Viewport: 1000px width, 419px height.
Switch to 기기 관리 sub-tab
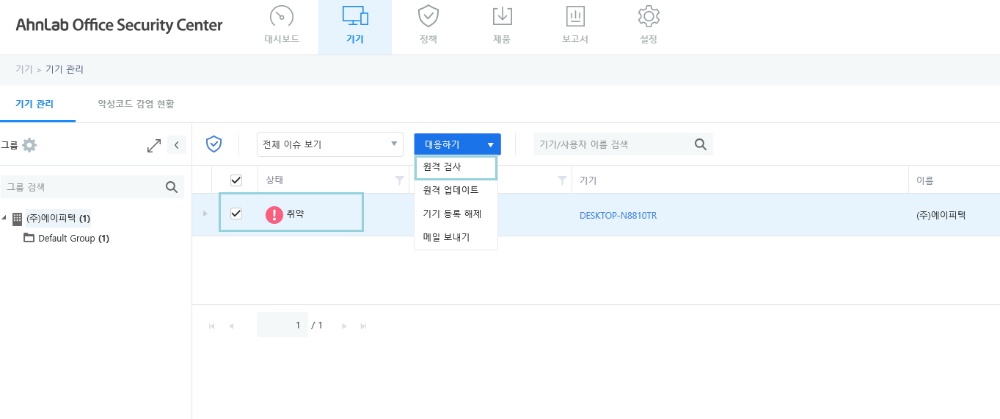click(36, 104)
